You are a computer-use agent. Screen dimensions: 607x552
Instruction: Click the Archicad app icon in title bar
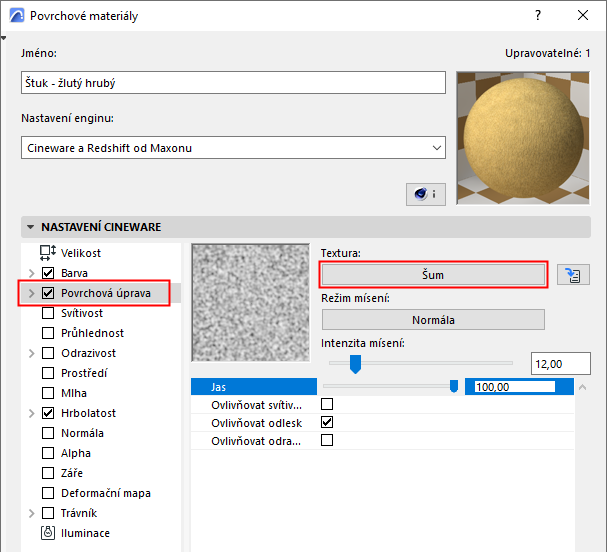[x=16, y=15]
